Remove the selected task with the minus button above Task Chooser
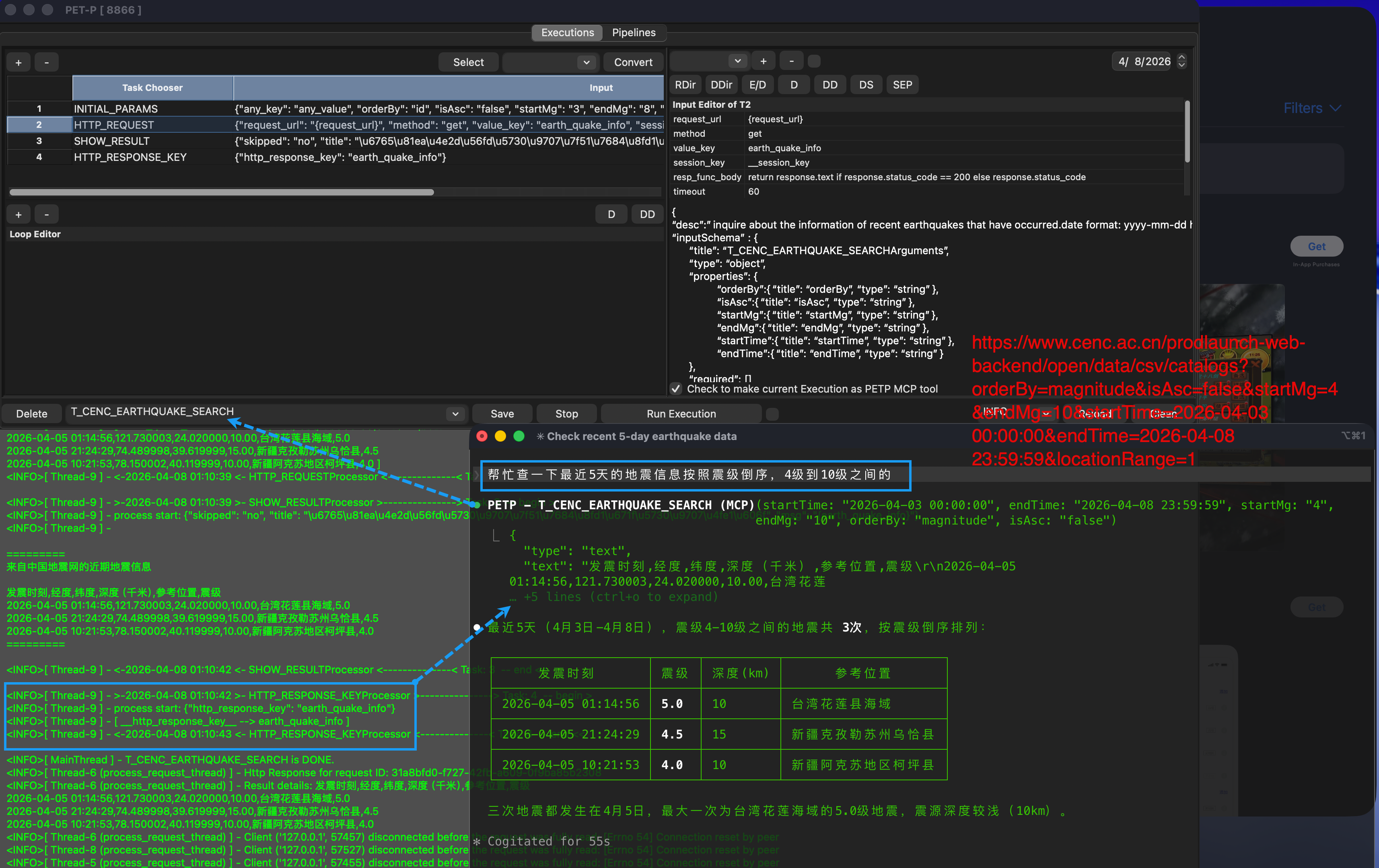Screen dimensions: 1379x868 coord(46,62)
